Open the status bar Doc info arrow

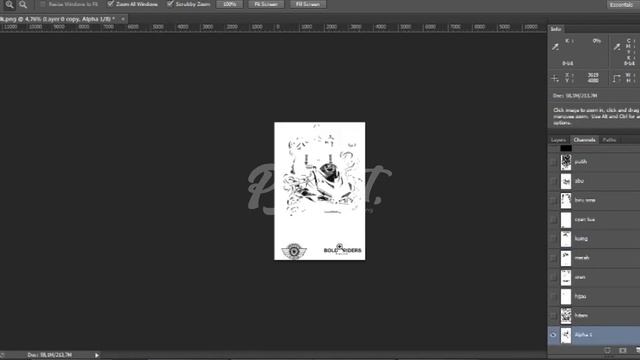tap(97, 355)
